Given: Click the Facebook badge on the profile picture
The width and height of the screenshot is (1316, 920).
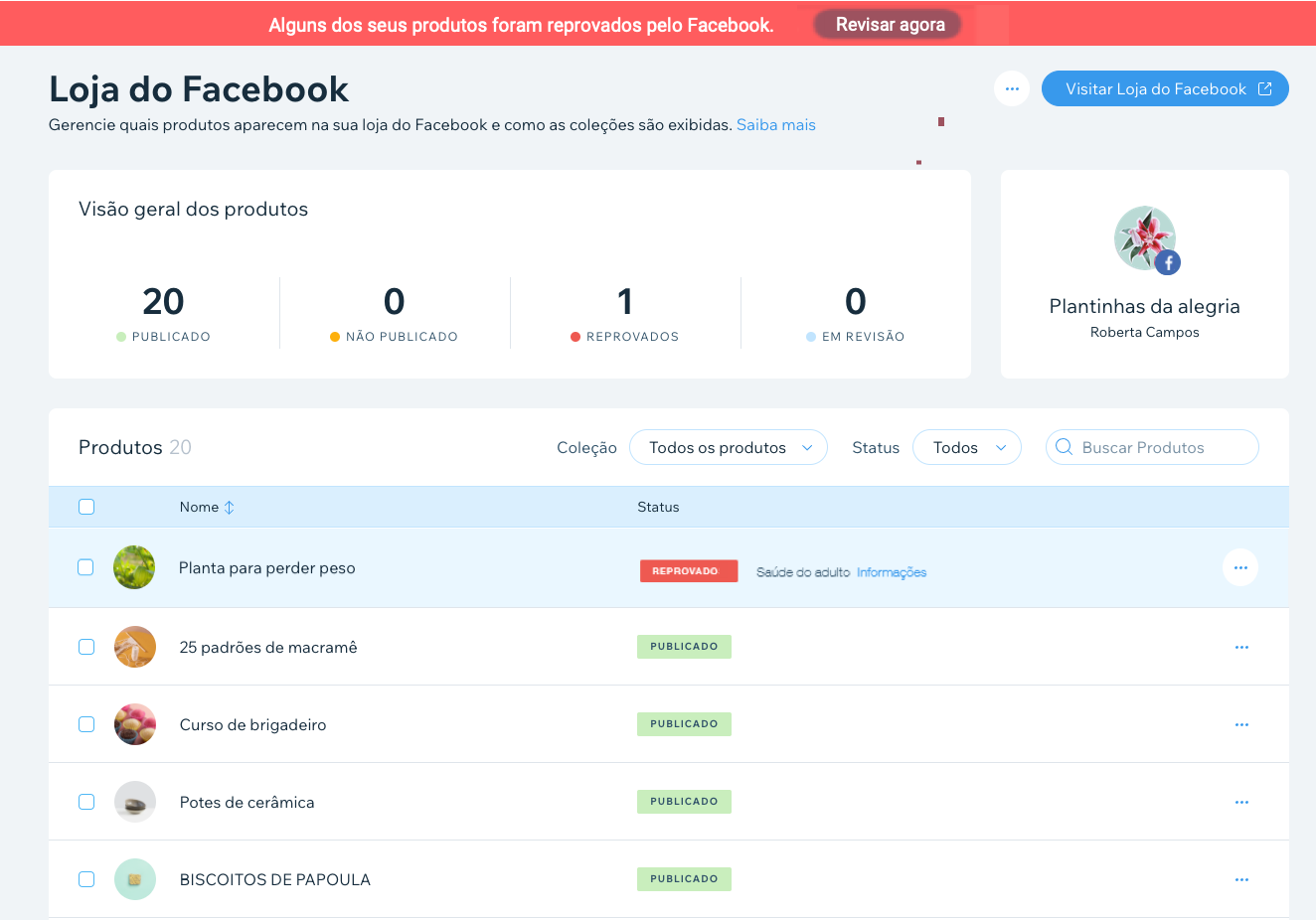Looking at the screenshot, I should pos(1168,262).
